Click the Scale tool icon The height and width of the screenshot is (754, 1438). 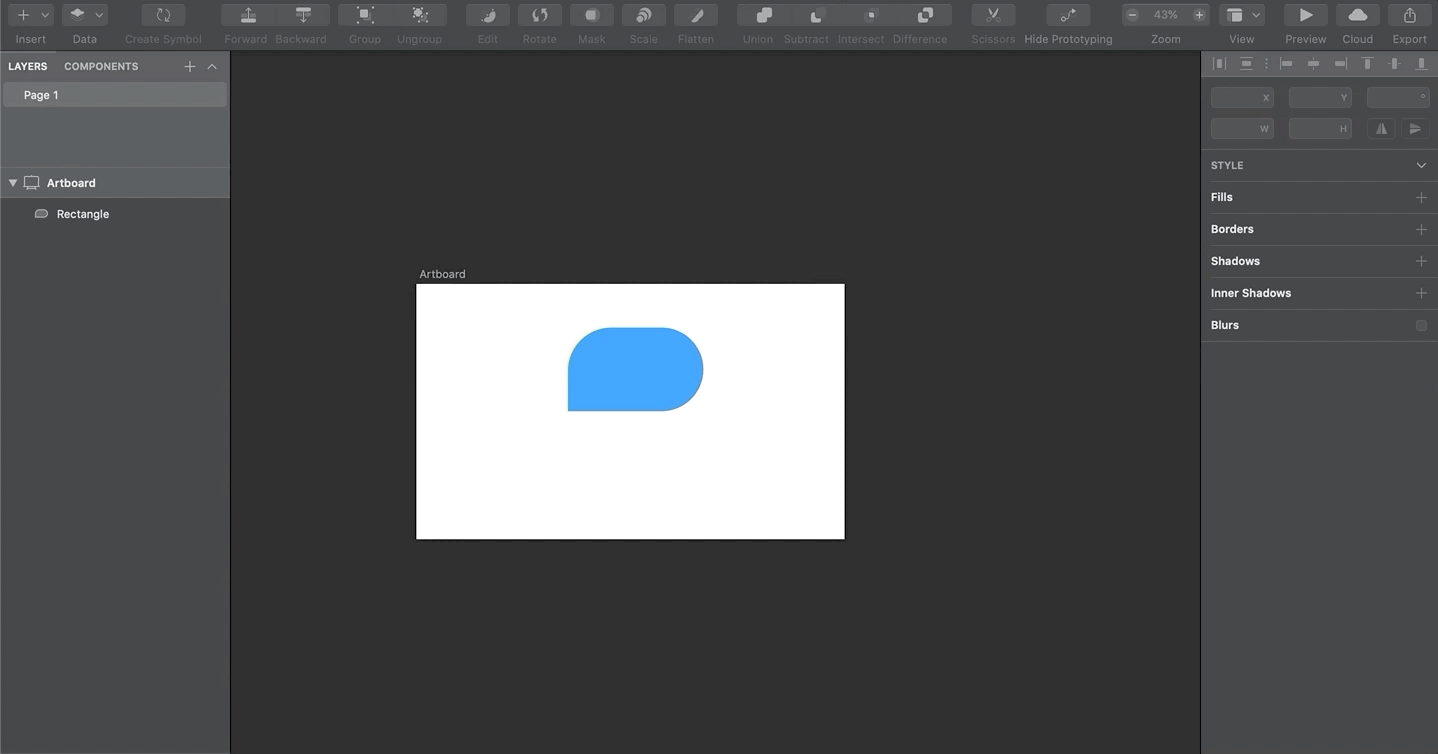643,15
